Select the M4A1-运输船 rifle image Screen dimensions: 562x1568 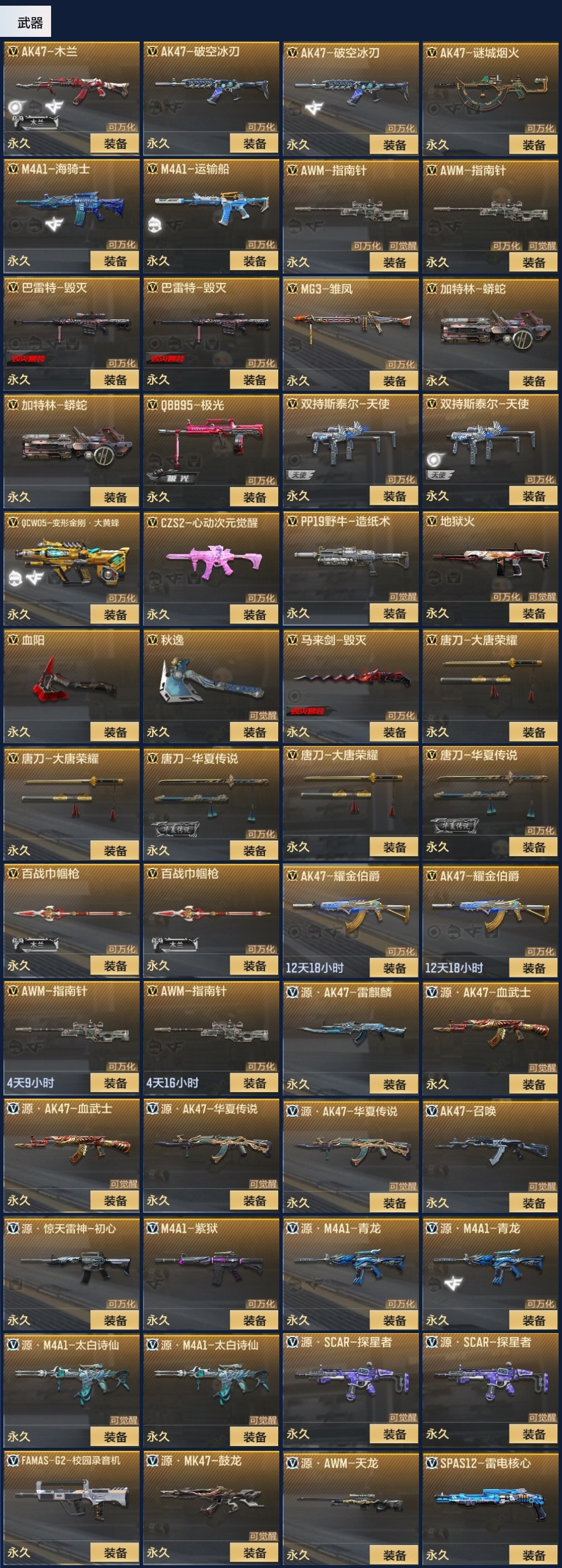[211, 207]
